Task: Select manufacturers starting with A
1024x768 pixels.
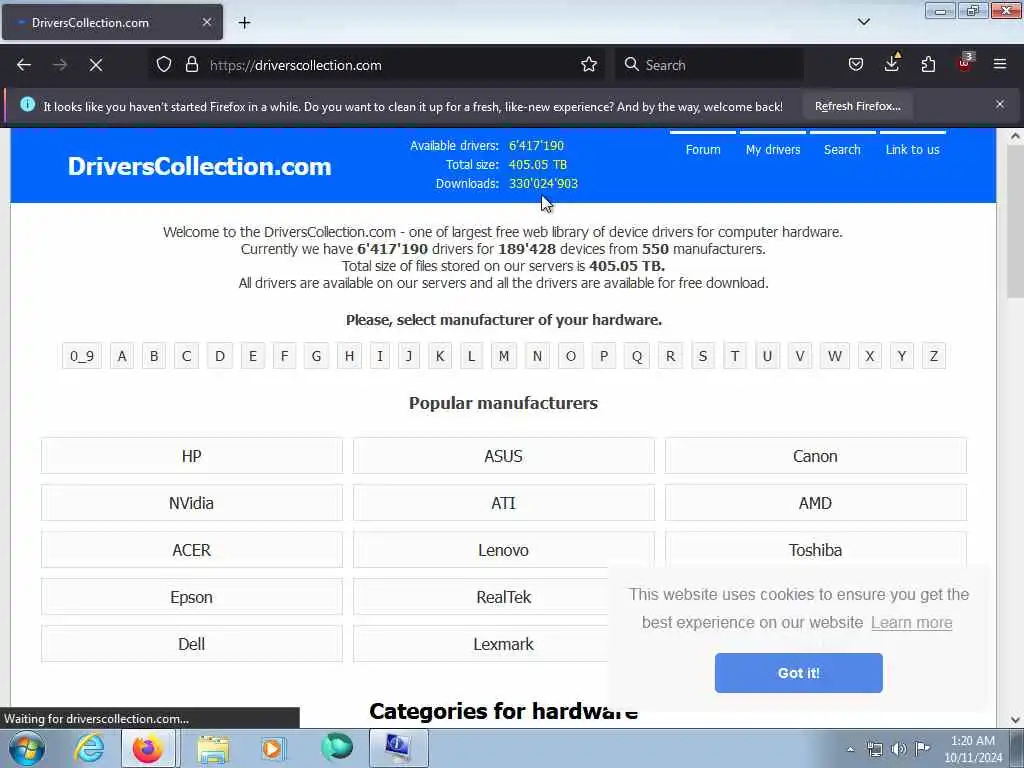Action: tap(122, 356)
